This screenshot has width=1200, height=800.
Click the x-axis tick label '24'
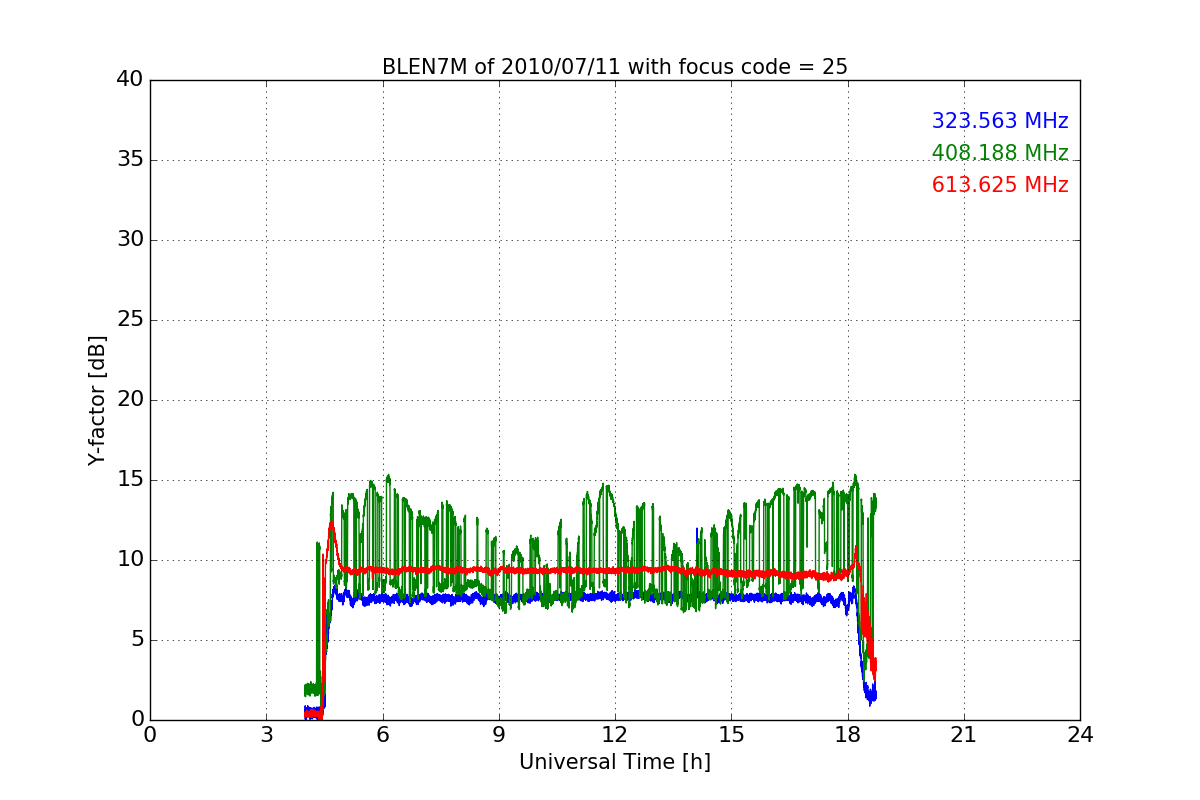tap(1080, 734)
